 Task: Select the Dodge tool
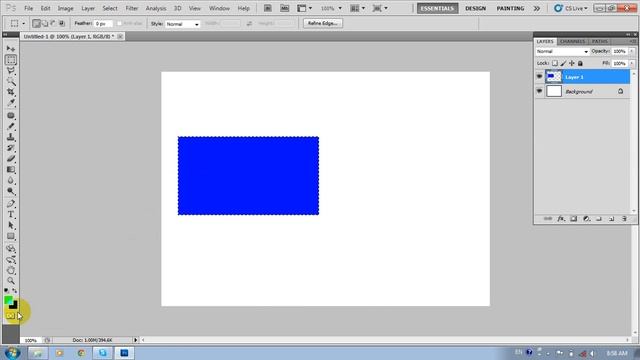(11, 191)
